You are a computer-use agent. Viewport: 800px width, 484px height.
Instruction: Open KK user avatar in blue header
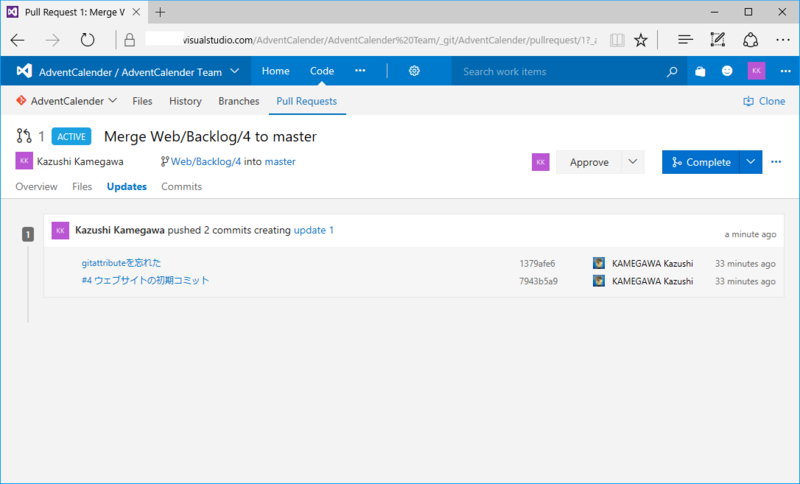click(756, 71)
